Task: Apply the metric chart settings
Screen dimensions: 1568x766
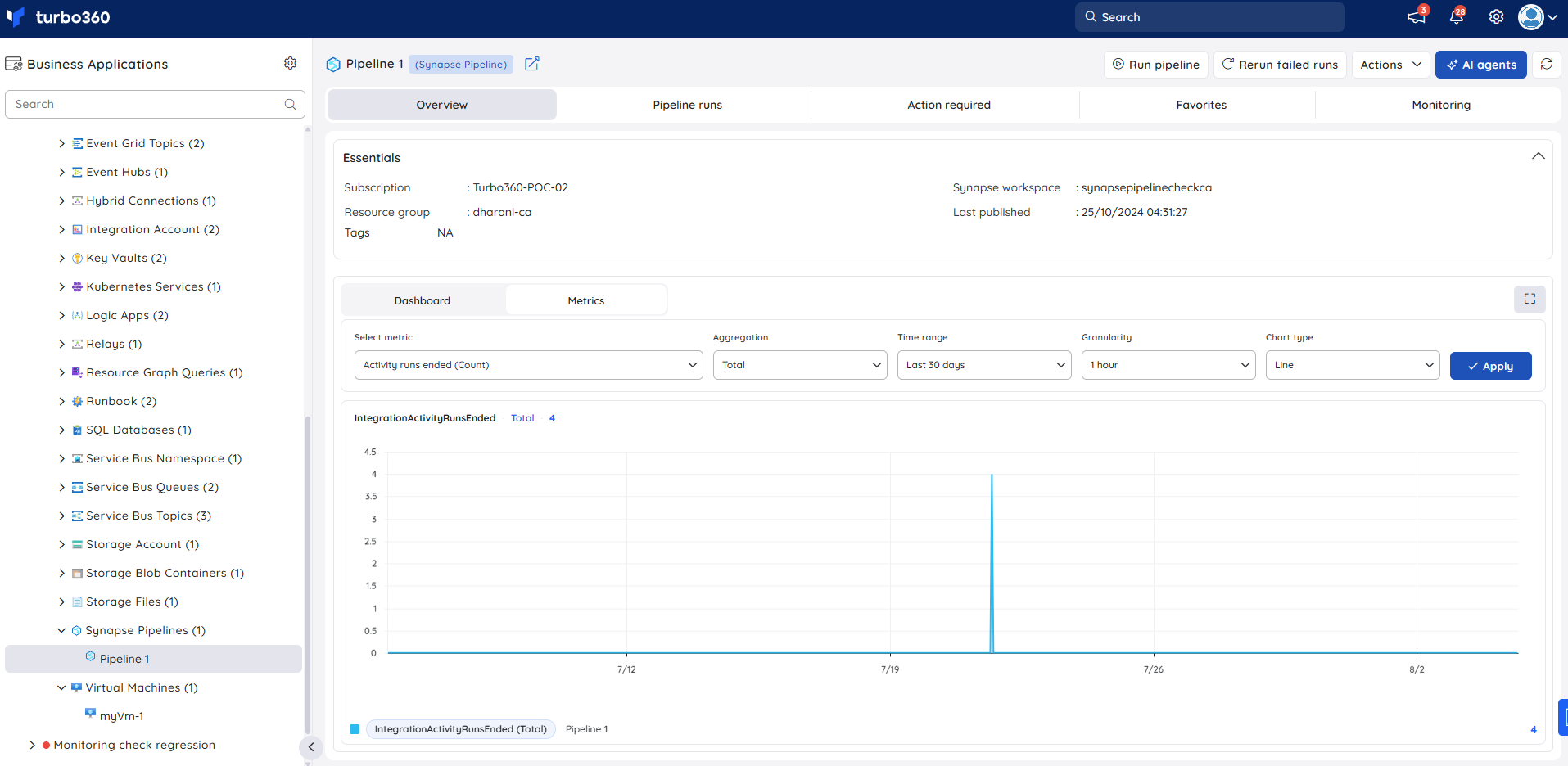Action: point(1490,366)
